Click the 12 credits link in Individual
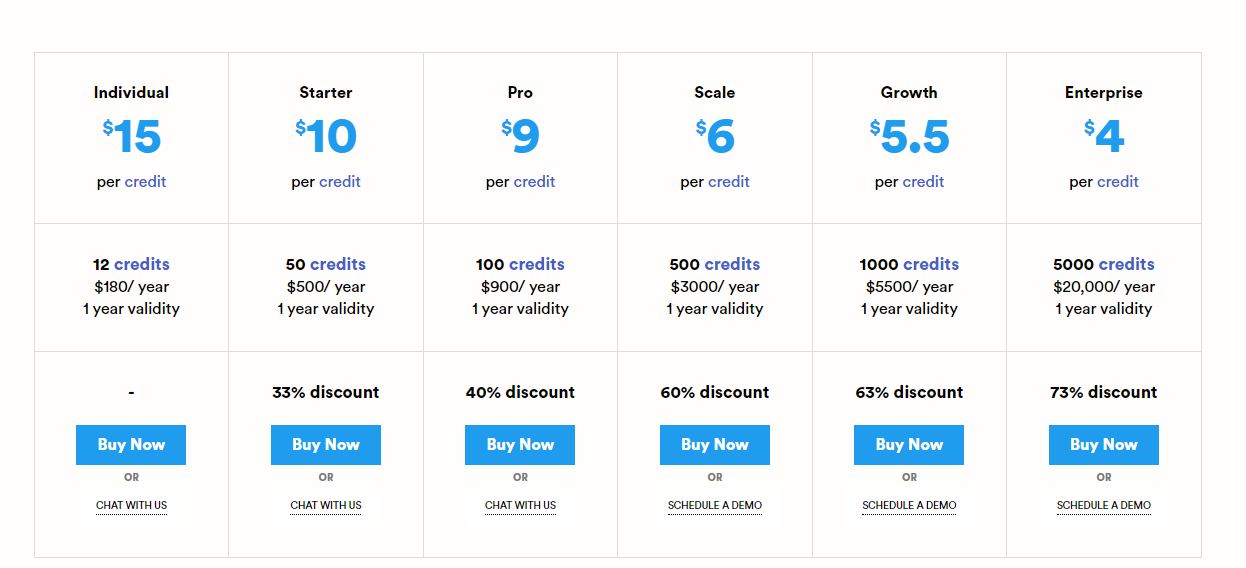Viewport: 1246px width, 568px height. (x=141, y=264)
